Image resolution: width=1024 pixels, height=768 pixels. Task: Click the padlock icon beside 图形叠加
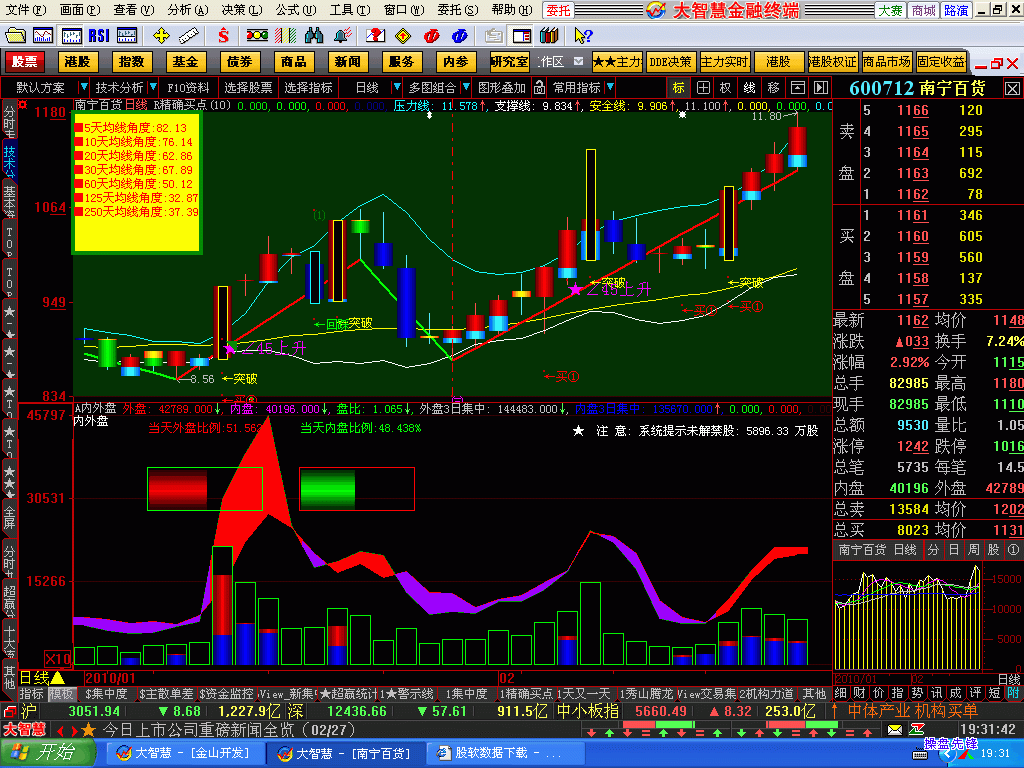click(539, 87)
